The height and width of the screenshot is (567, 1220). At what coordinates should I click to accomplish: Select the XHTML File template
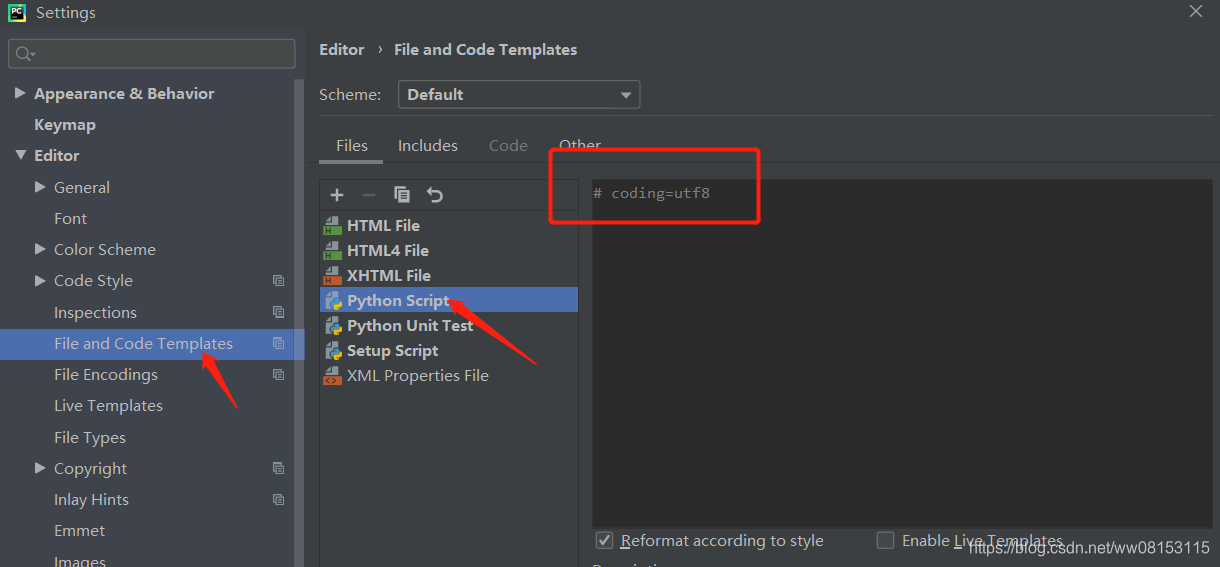(x=389, y=276)
